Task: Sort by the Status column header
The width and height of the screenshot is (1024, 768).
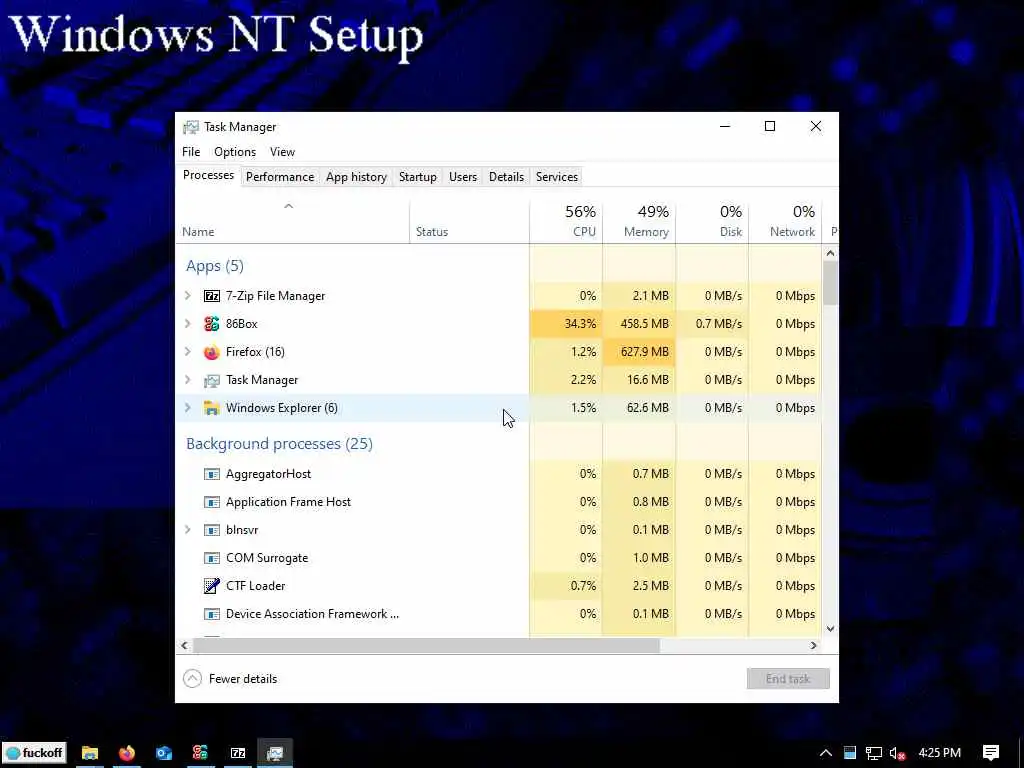Action: point(470,222)
